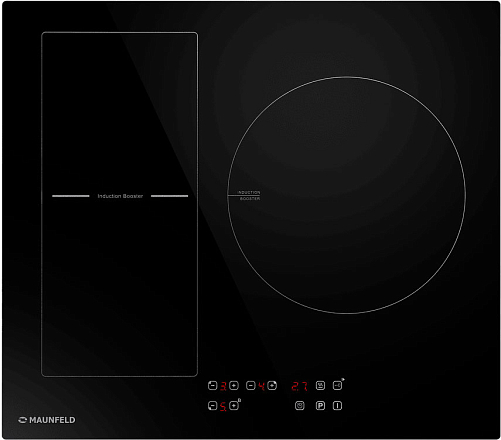
Task: Activate the P booster button
Action: pyautogui.click(x=320, y=406)
